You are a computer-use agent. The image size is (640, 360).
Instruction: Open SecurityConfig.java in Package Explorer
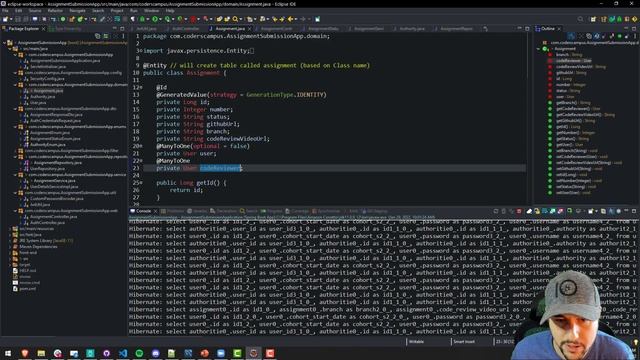[47, 79]
